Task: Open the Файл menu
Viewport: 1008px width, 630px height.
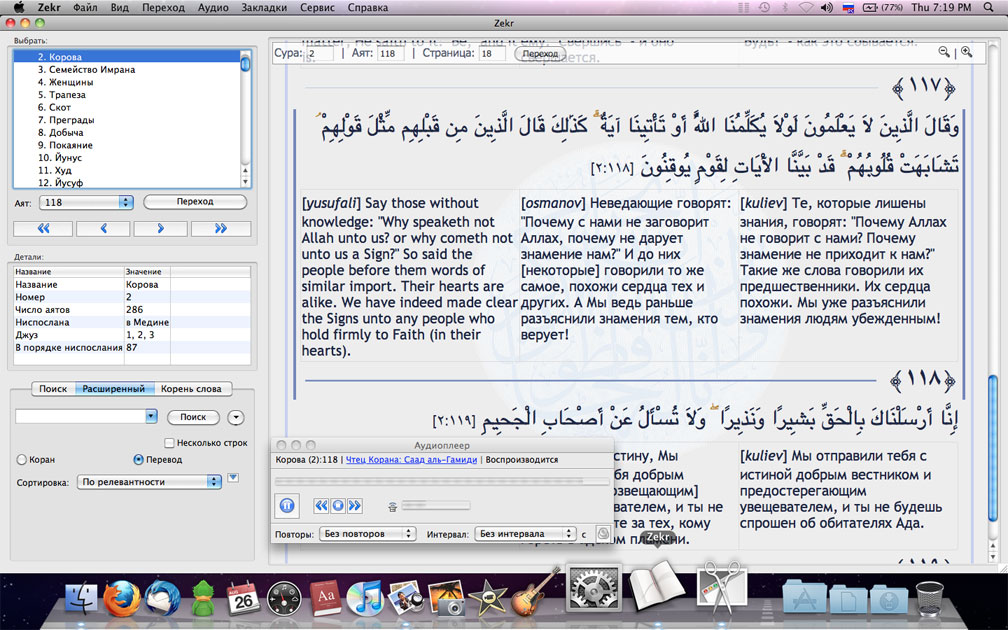Action: [x=85, y=8]
